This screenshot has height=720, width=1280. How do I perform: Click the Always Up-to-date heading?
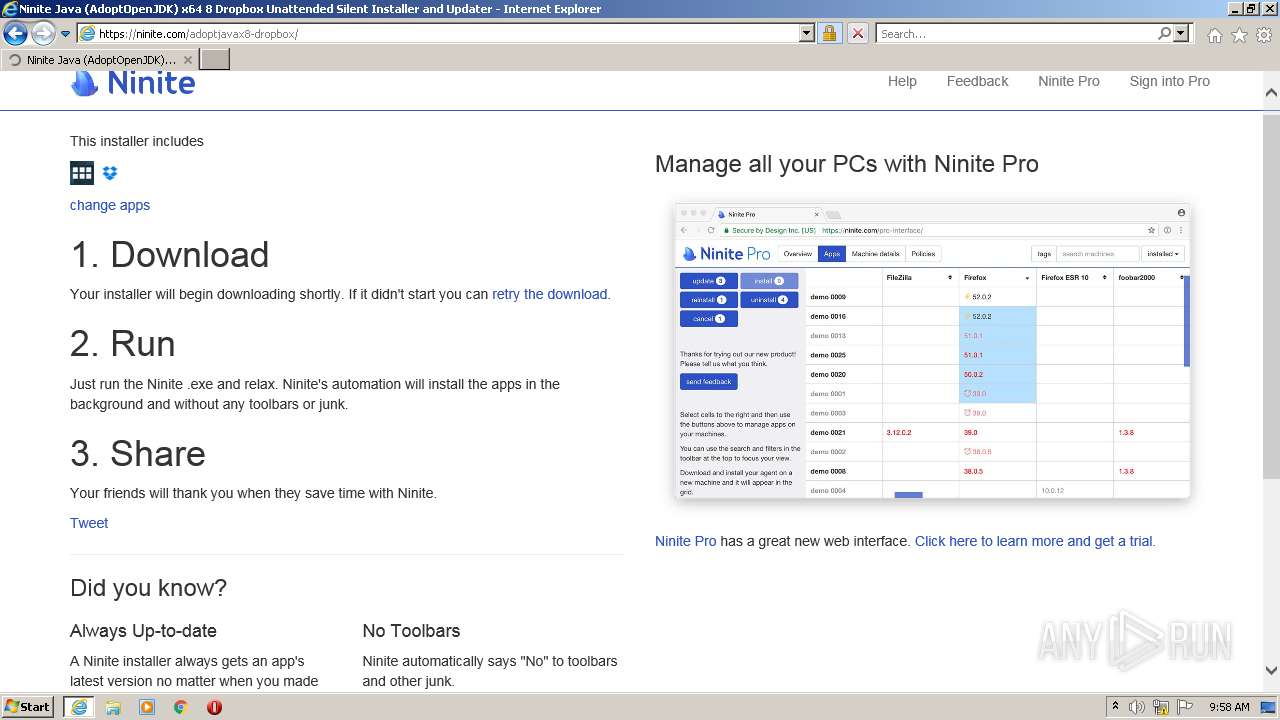[x=143, y=631]
